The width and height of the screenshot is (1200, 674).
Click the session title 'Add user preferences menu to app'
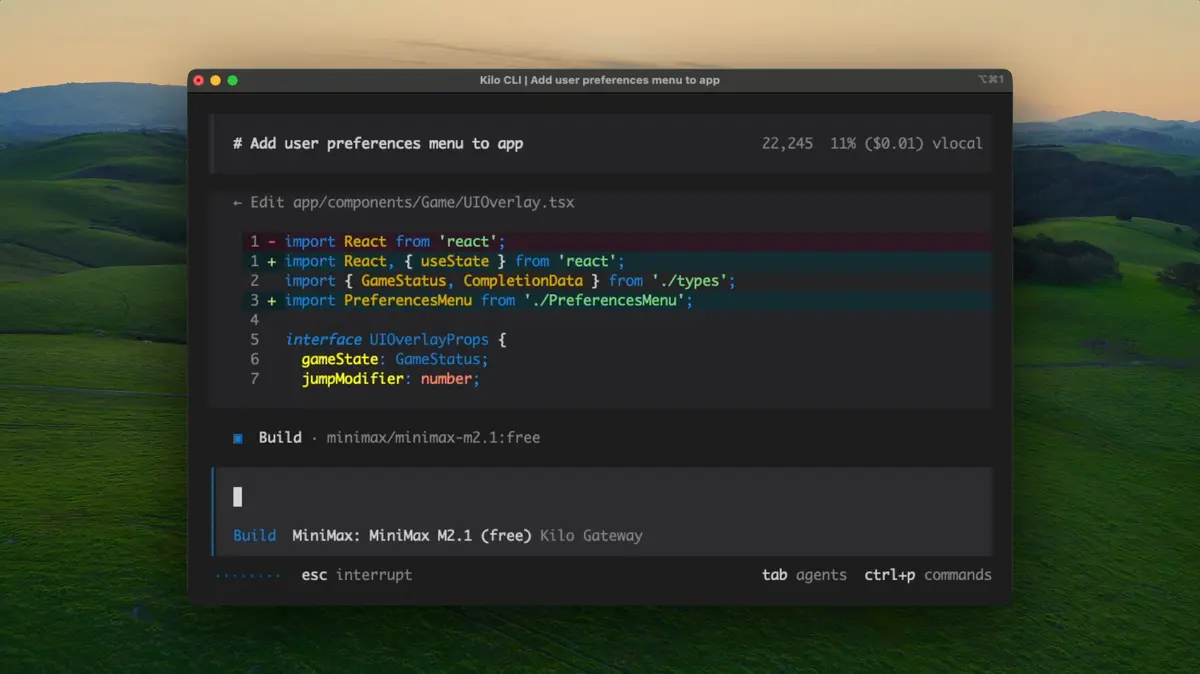[387, 144]
